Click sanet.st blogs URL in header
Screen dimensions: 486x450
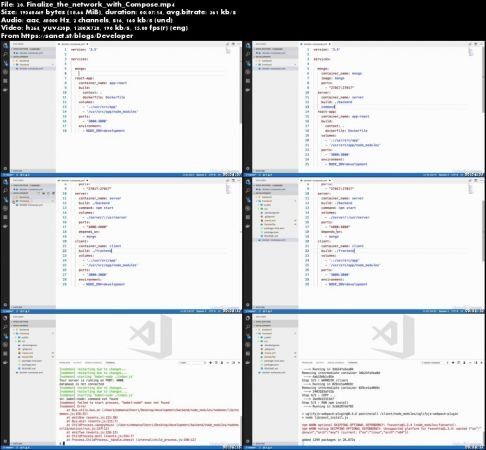[x=77, y=36]
